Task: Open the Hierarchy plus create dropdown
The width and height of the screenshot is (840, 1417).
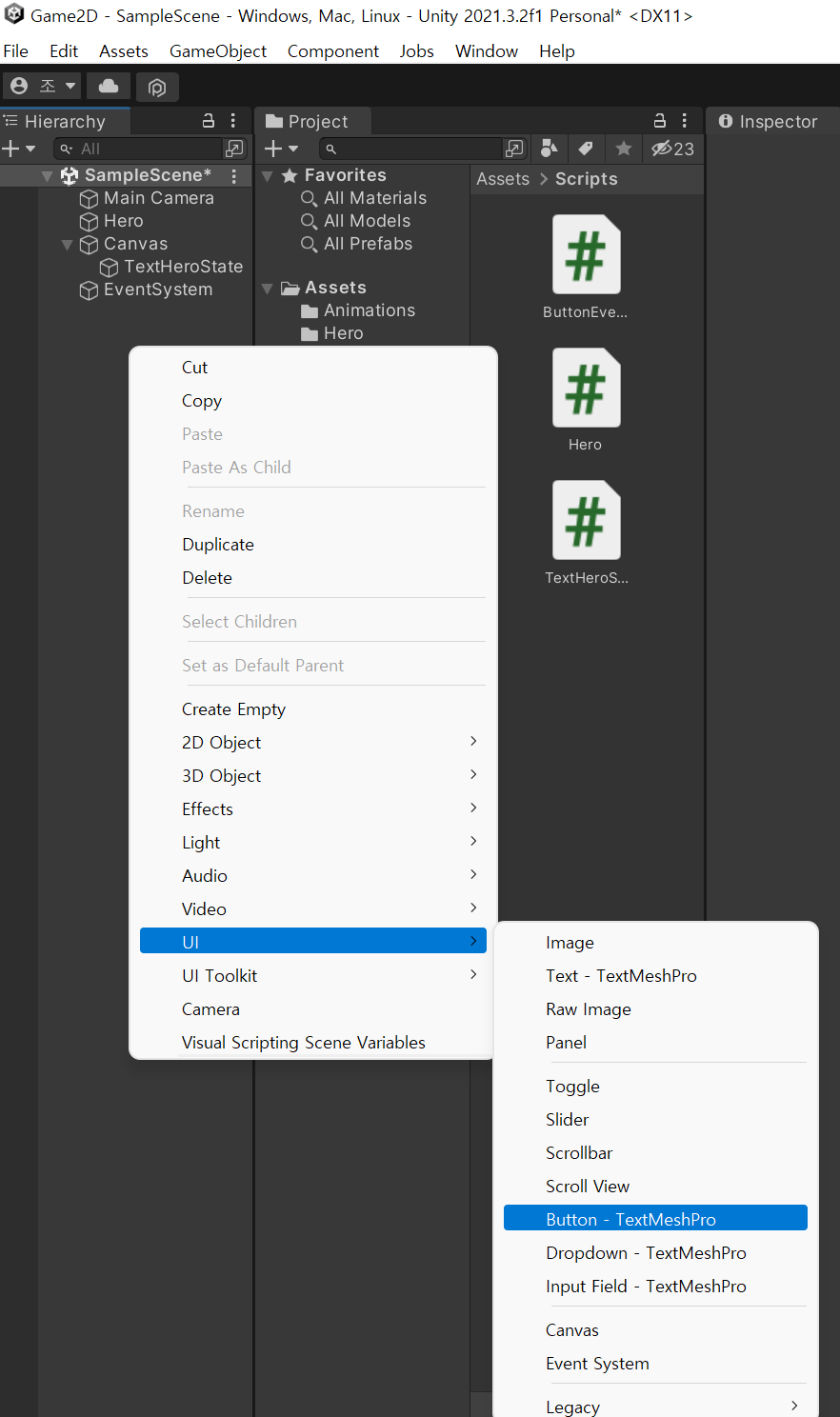Action: click(x=18, y=149)
